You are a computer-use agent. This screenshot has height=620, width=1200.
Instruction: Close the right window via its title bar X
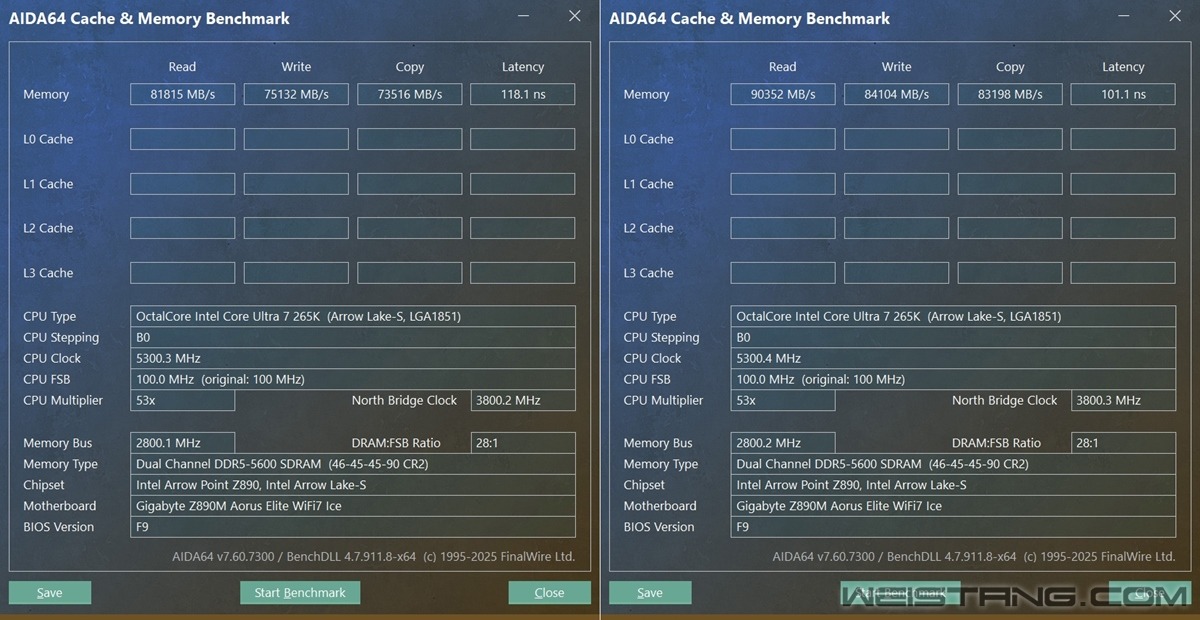tap(1174, 16)
